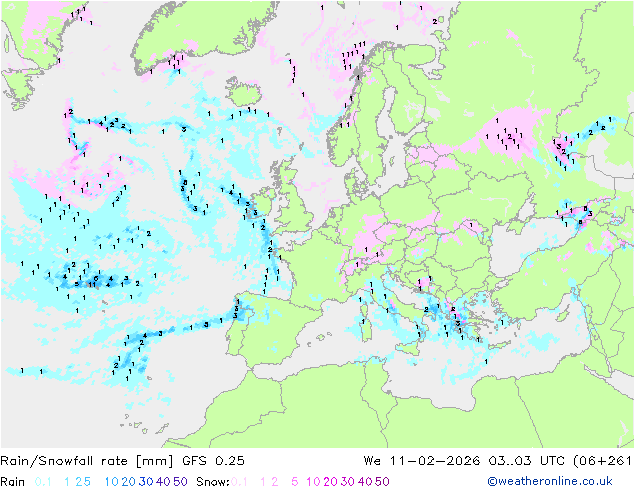Pick the Rain 50 legend color value

coord(180,482)
